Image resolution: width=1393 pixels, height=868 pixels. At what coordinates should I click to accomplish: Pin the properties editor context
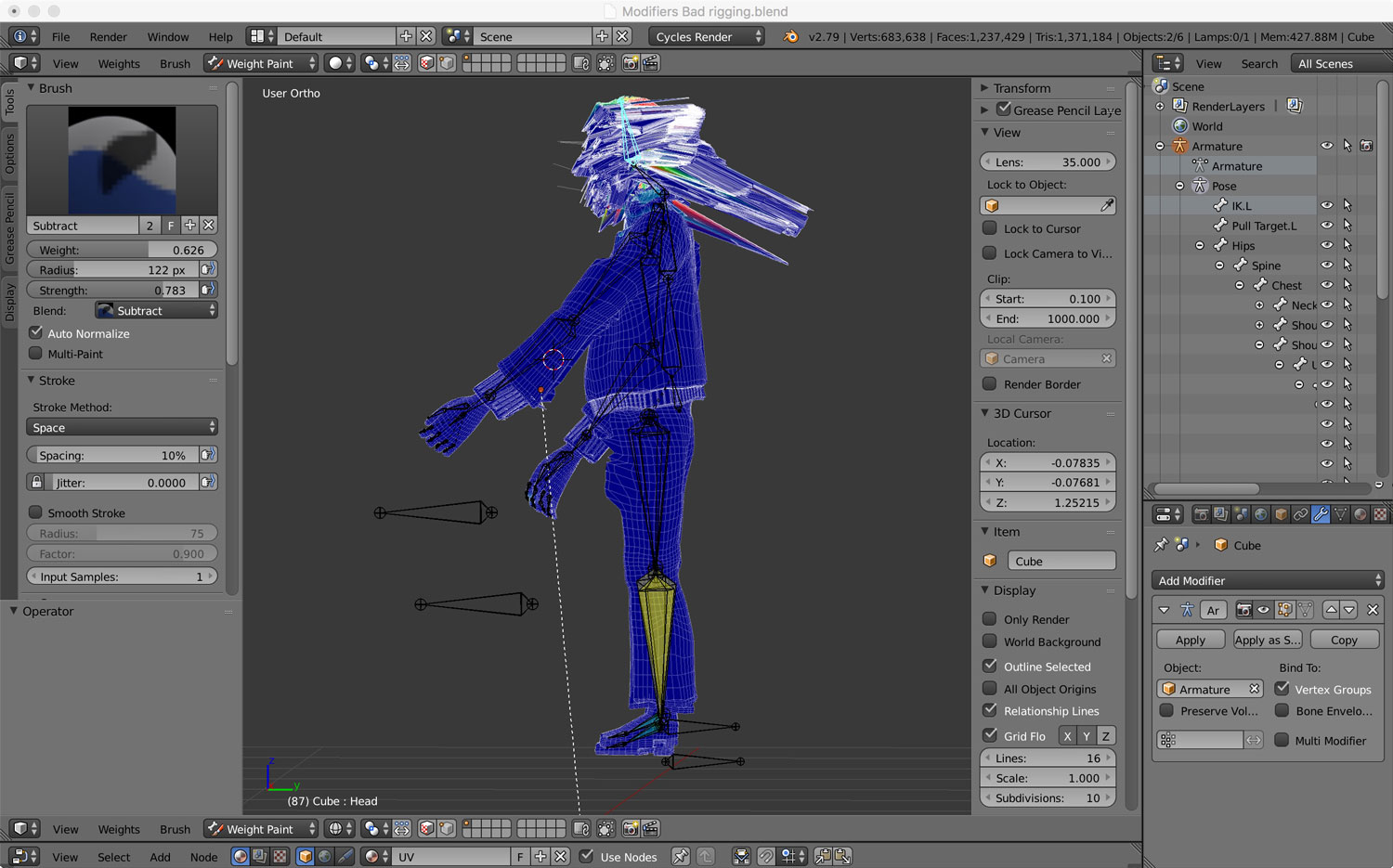[x=1161, y=545]
